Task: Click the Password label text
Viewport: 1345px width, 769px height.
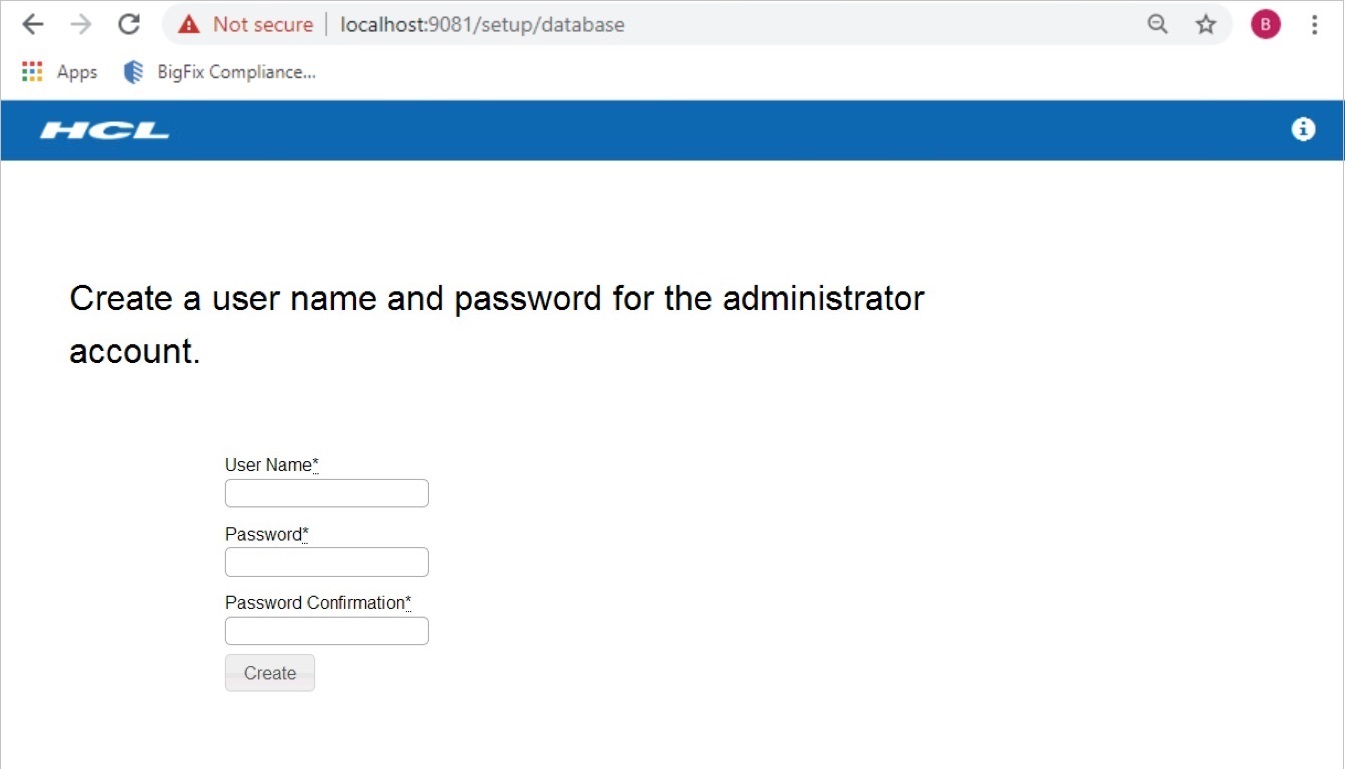Action: click(264, 534)
